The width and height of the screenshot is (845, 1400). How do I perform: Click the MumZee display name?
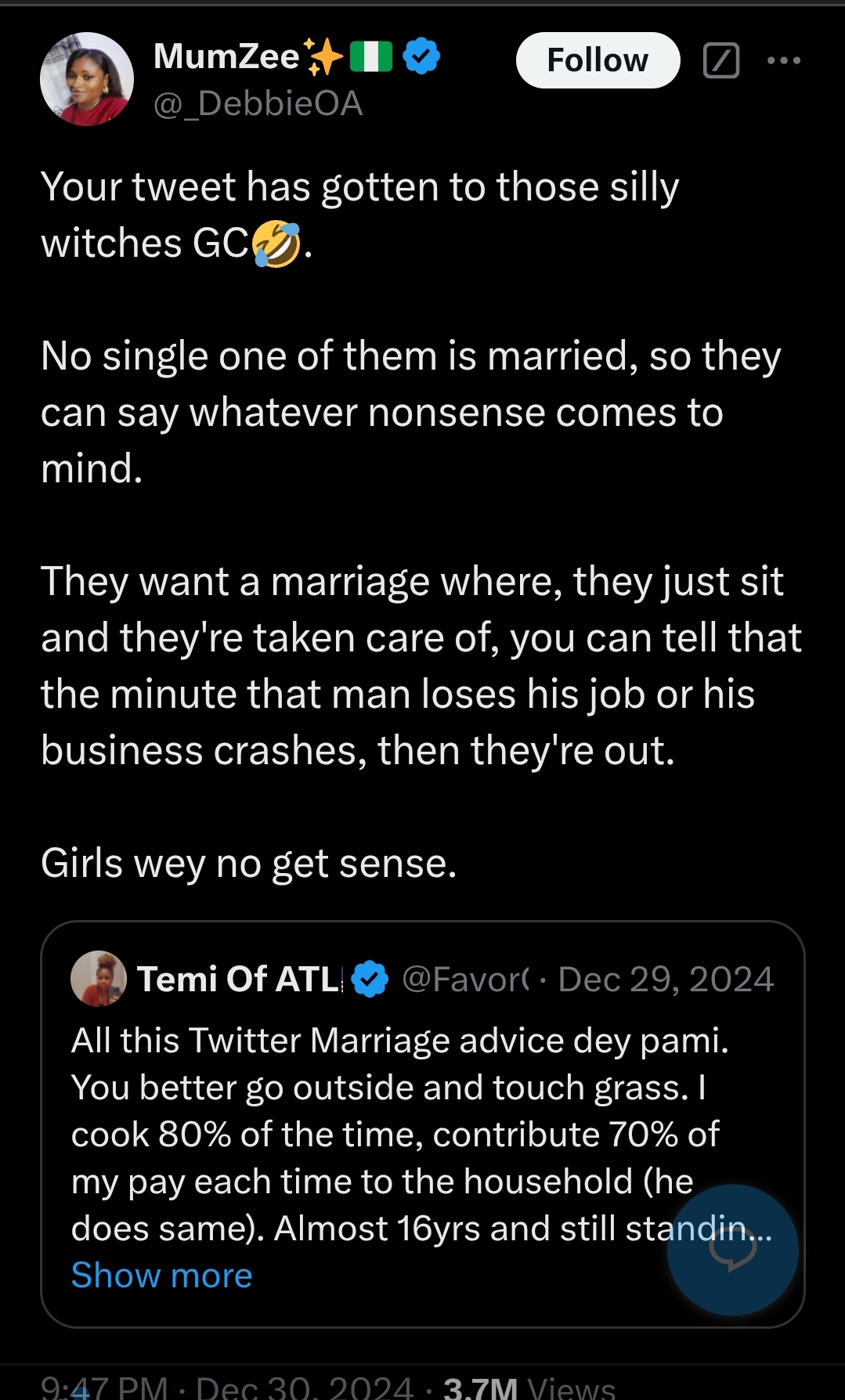(226, 56)
